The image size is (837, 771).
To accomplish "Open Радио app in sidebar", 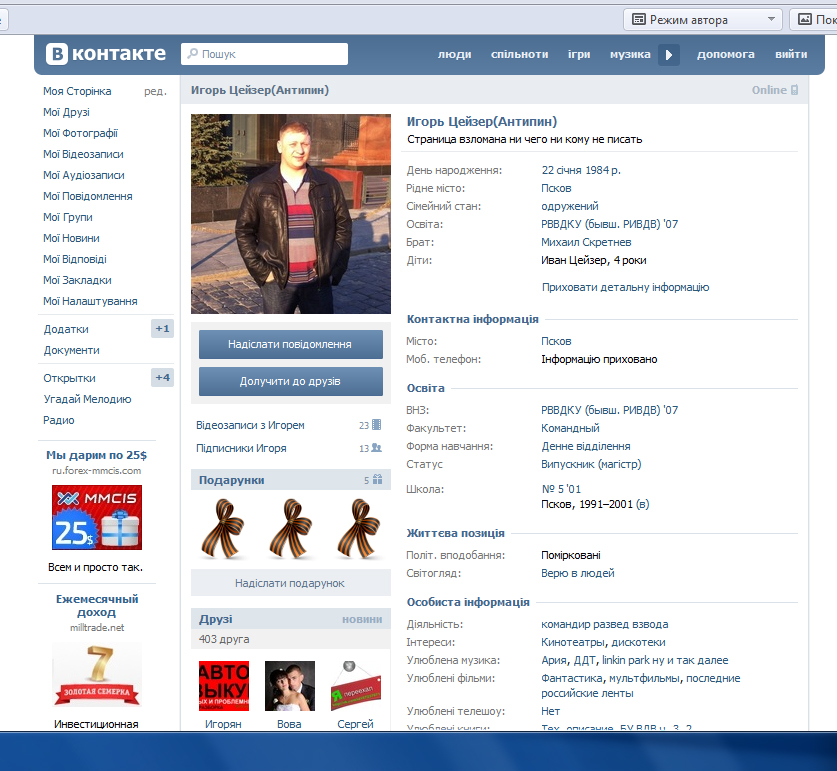I will click(59, 420).
